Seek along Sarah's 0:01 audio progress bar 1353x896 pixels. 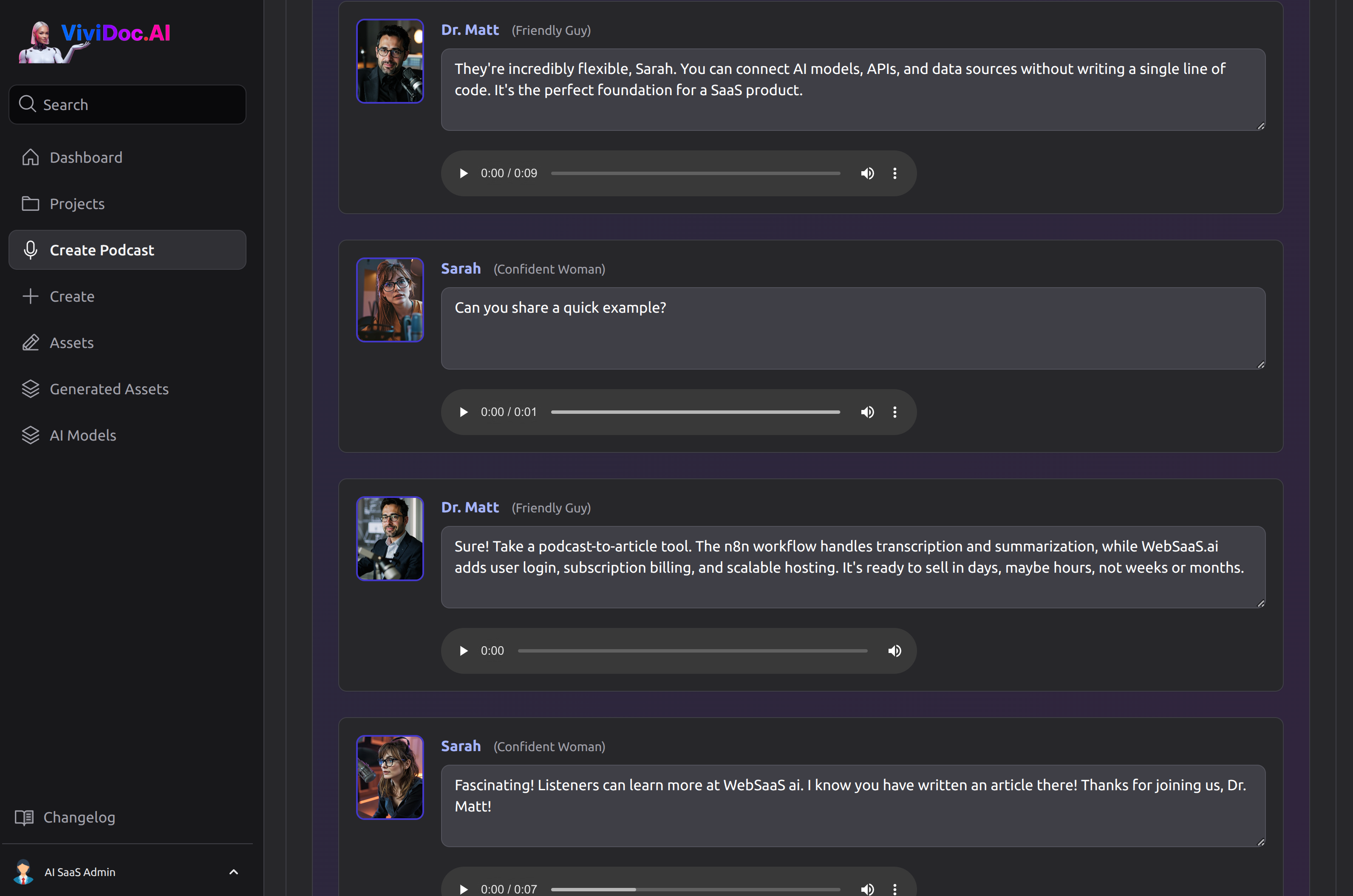695,412
